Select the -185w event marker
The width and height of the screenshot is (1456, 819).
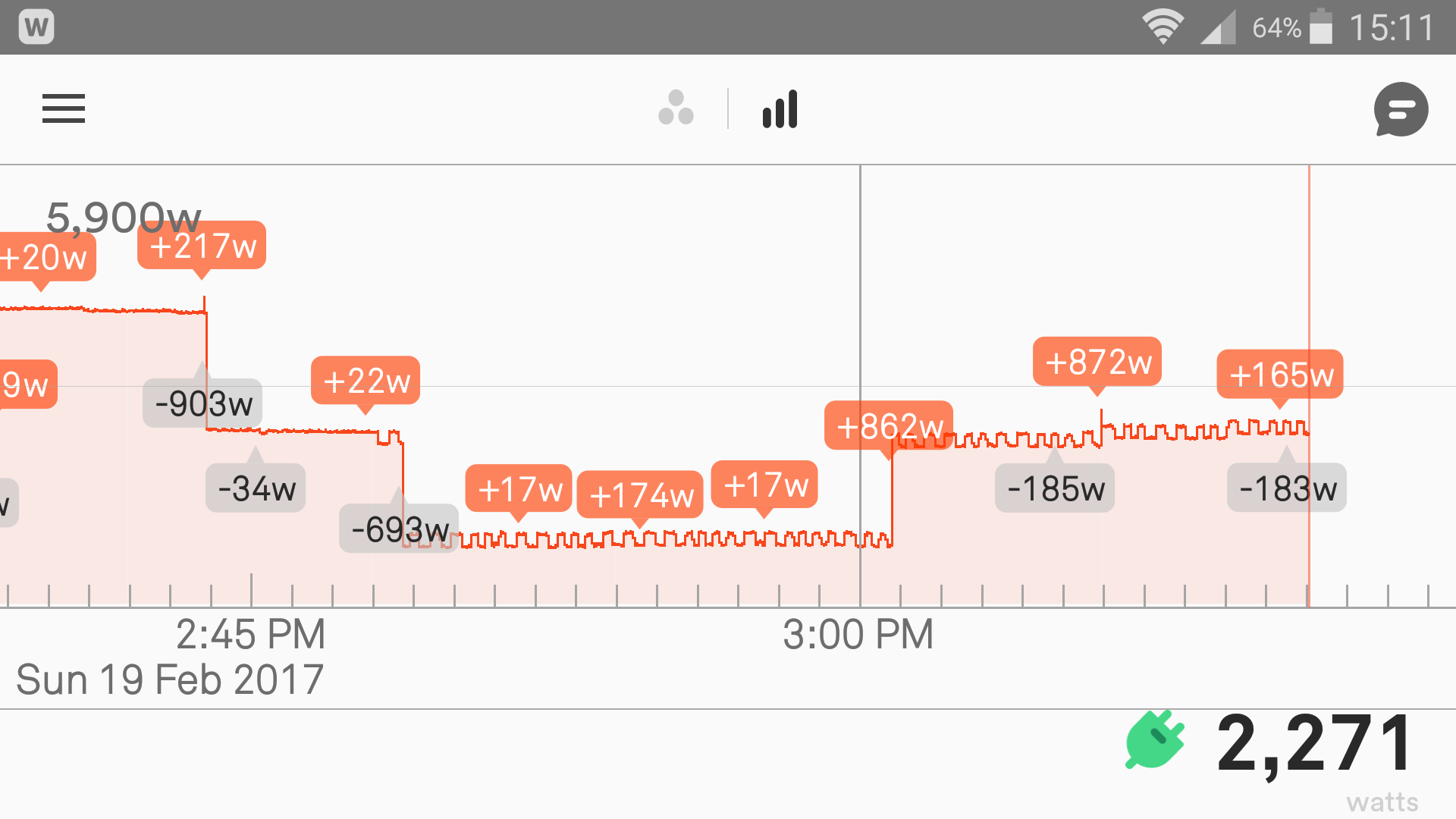coord(1055,488)
